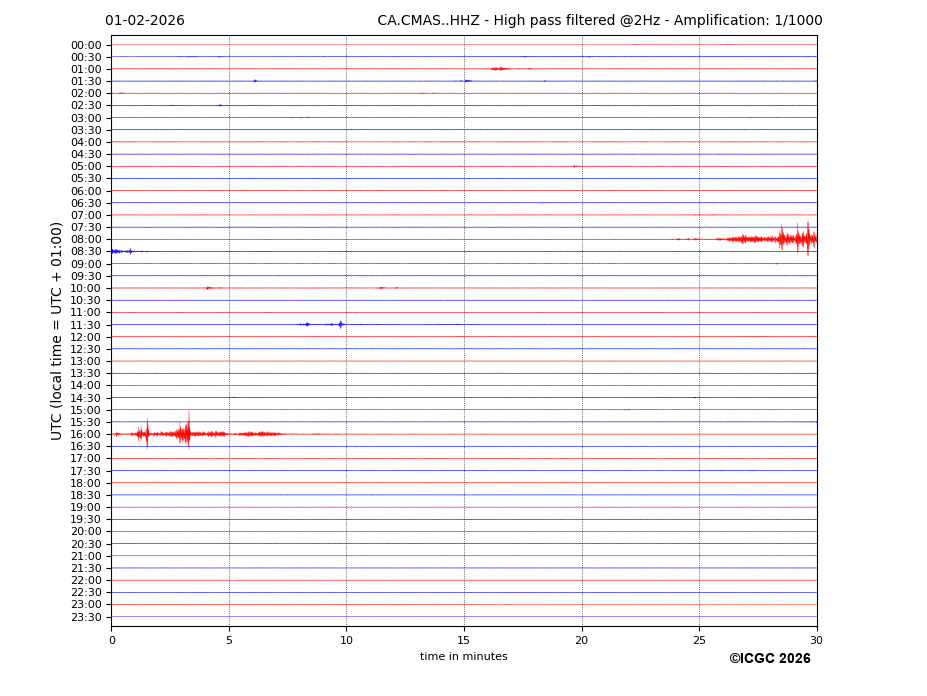The image size is (927, 696).
Task: Click the red event on the 01:00 trace
Action: coord(498,69)
